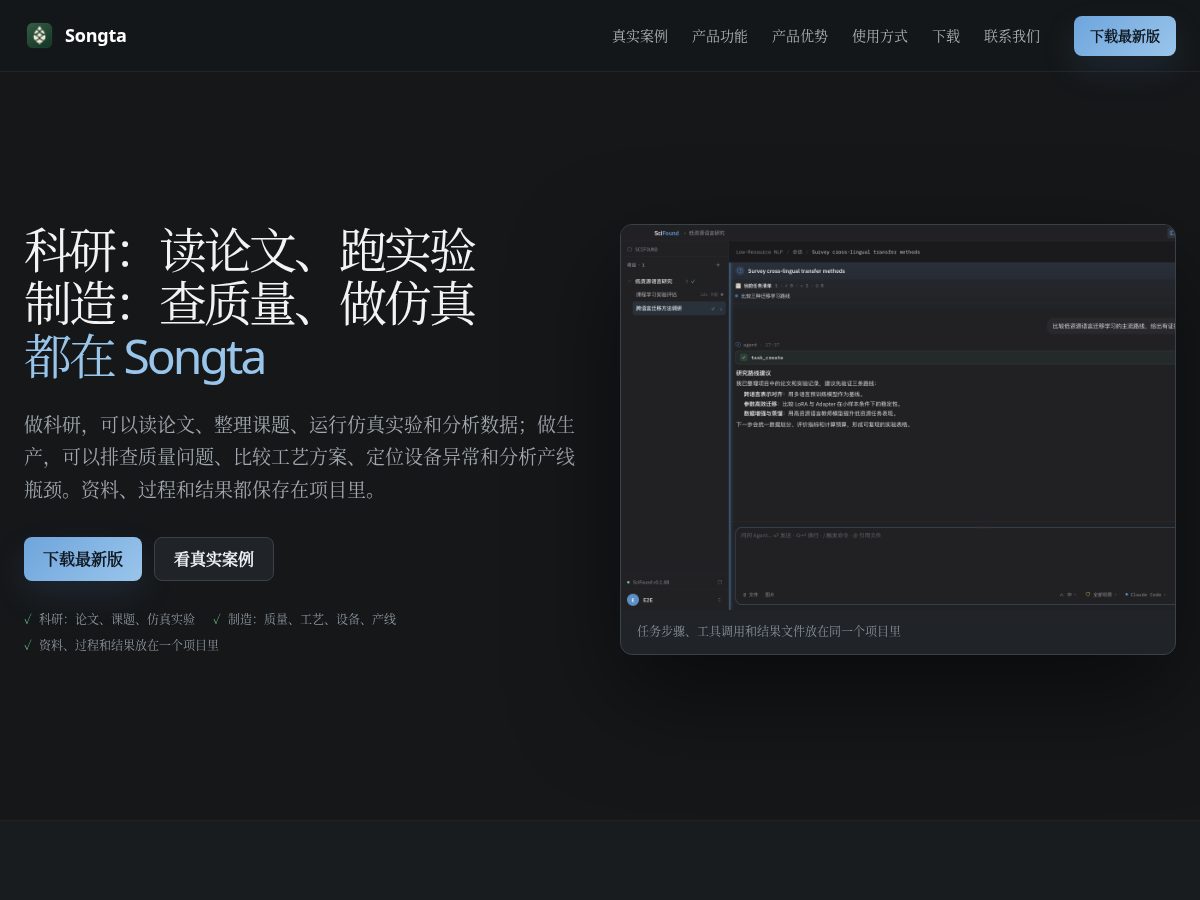Viewport: 1200px width, 900px height.
Task: Click the '制造：查质量、做仿真' headline
Action: click(250, 304)
